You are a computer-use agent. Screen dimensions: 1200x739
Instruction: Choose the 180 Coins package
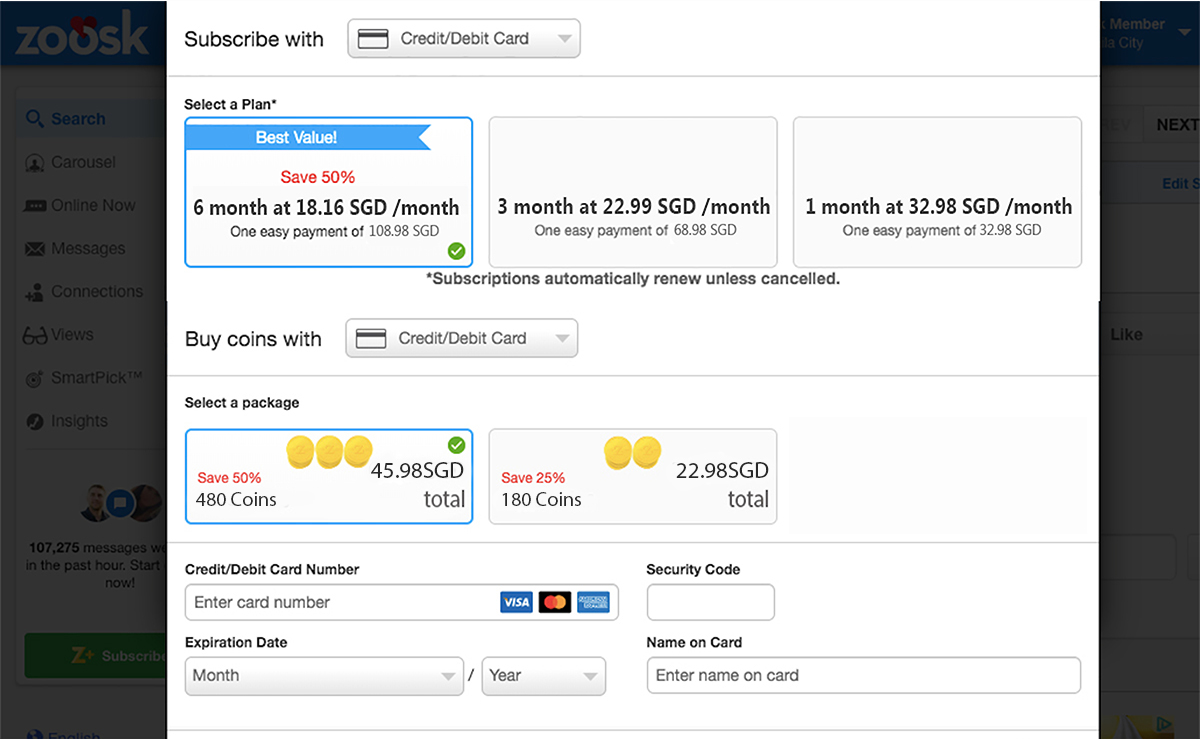633,477
